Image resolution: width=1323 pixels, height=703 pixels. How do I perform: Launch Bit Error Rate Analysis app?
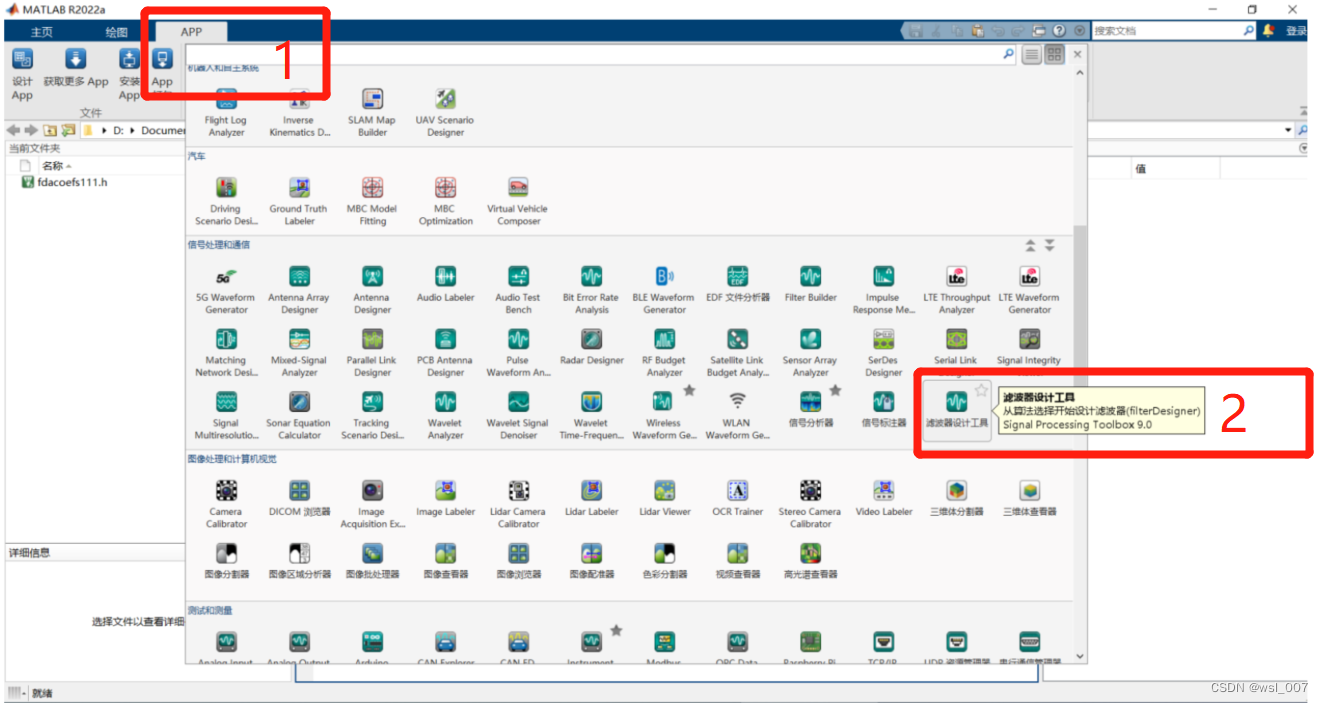(591, 290)
